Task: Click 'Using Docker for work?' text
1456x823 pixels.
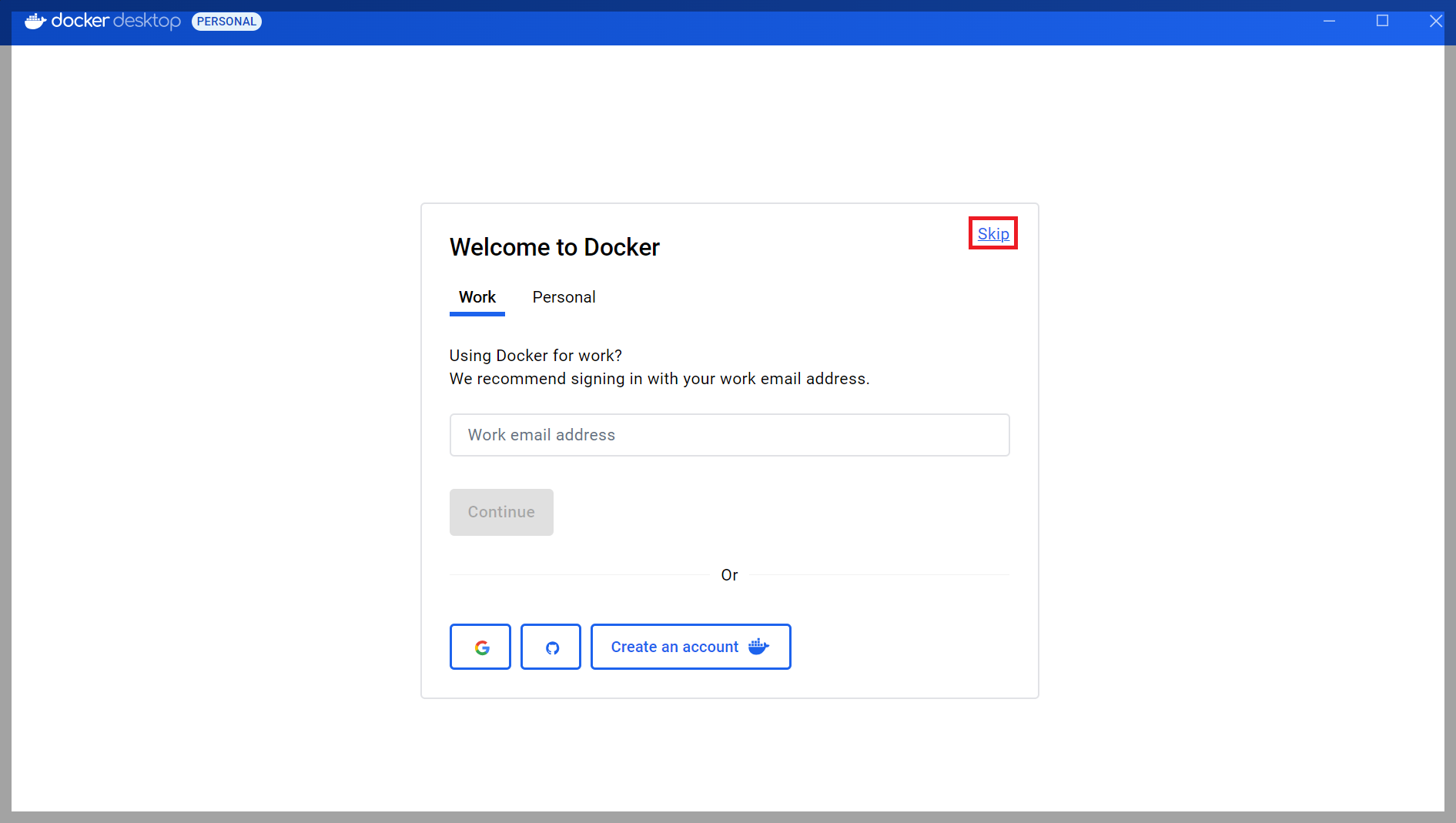Action: (535, 356)
